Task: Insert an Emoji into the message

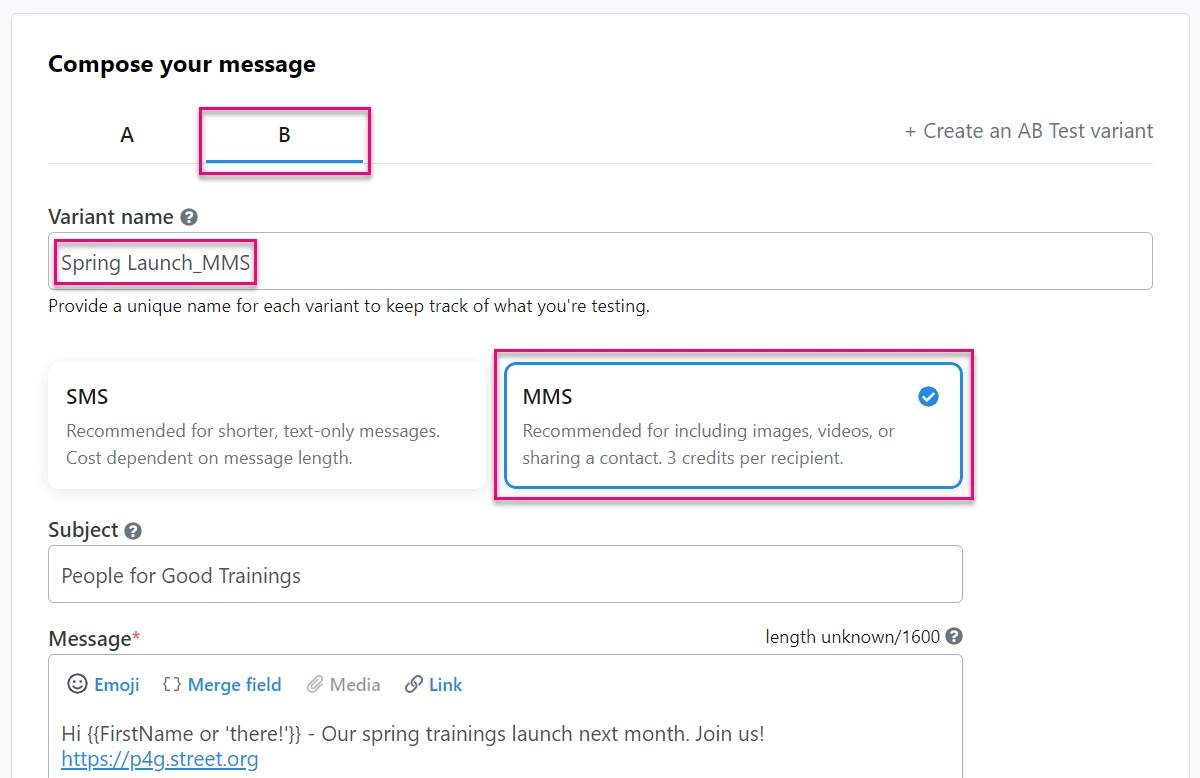Action: (103, 684)
